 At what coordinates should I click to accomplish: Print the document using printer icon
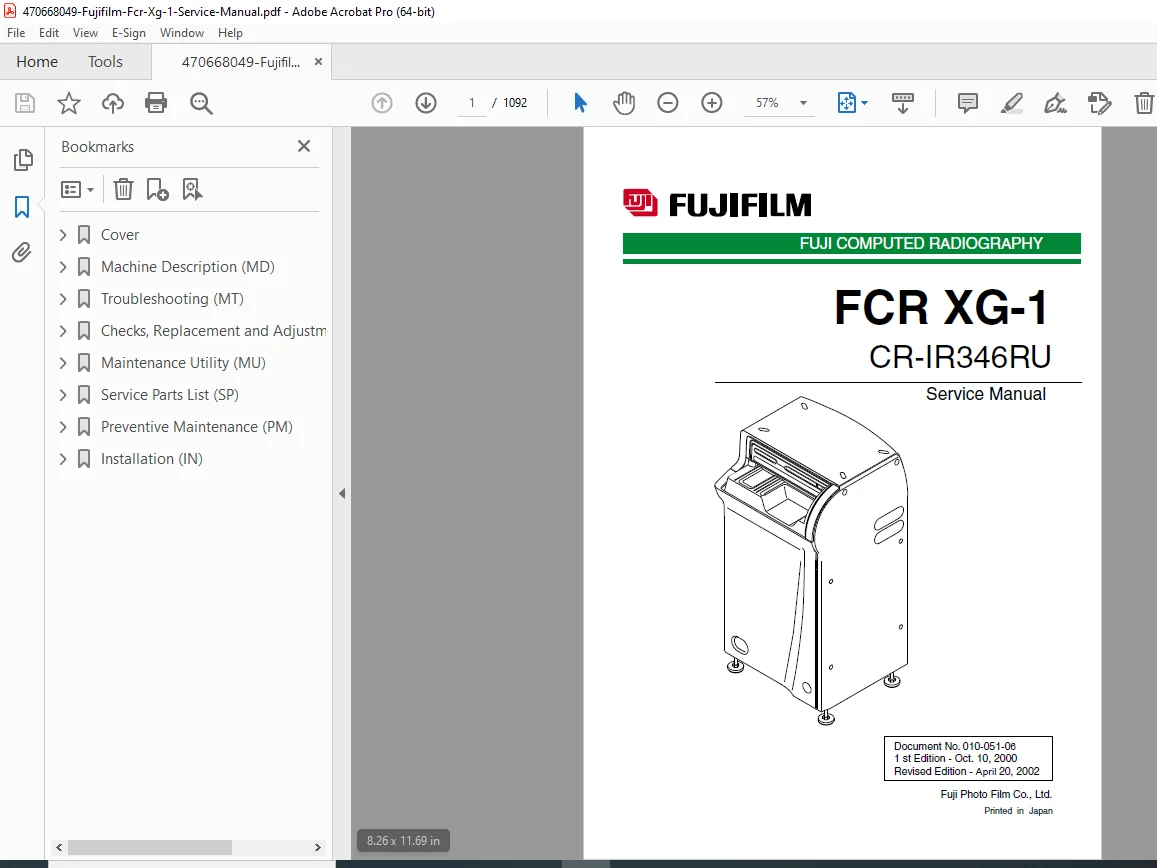click(156, 103)
